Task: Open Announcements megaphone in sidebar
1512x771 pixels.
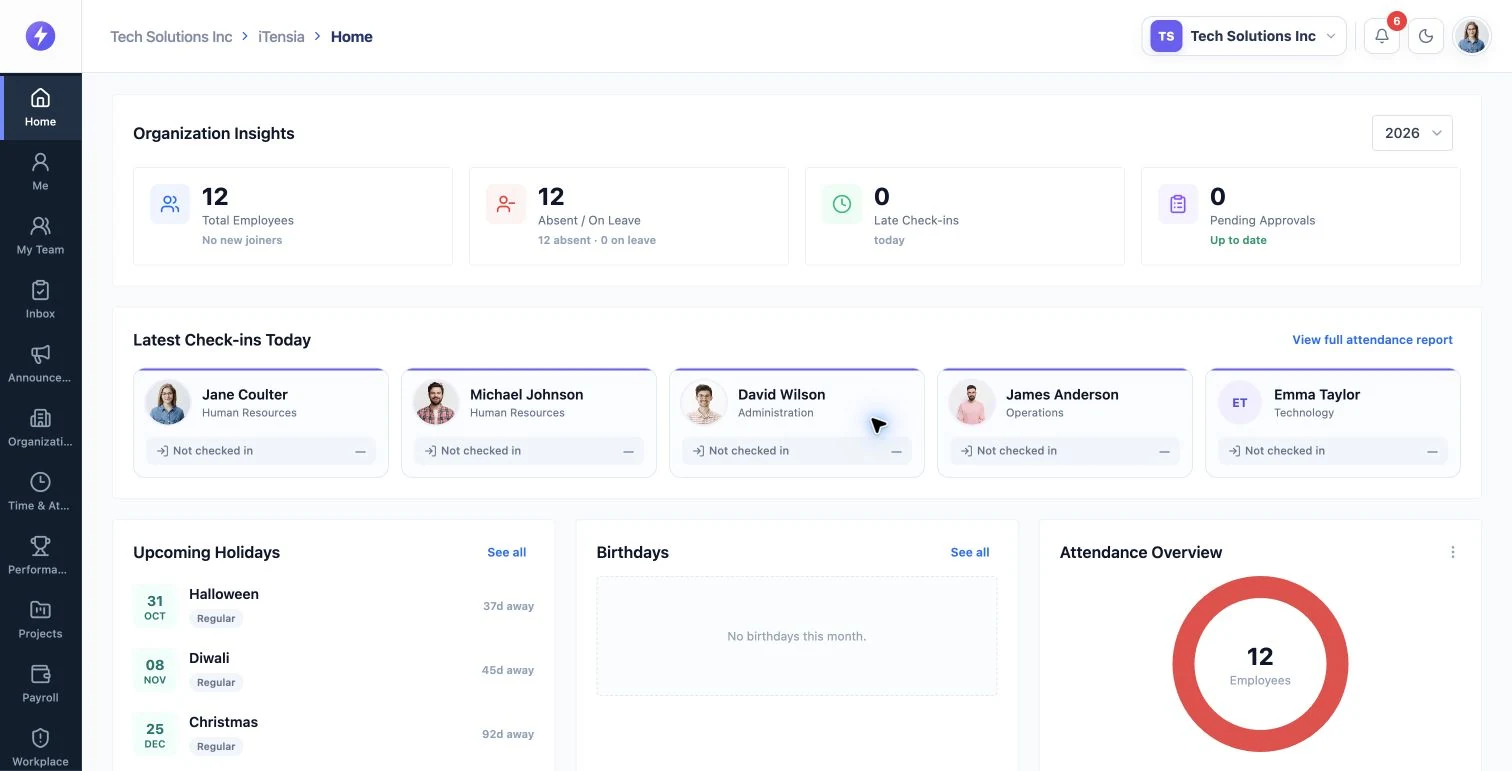Action: tap(40, 363)
